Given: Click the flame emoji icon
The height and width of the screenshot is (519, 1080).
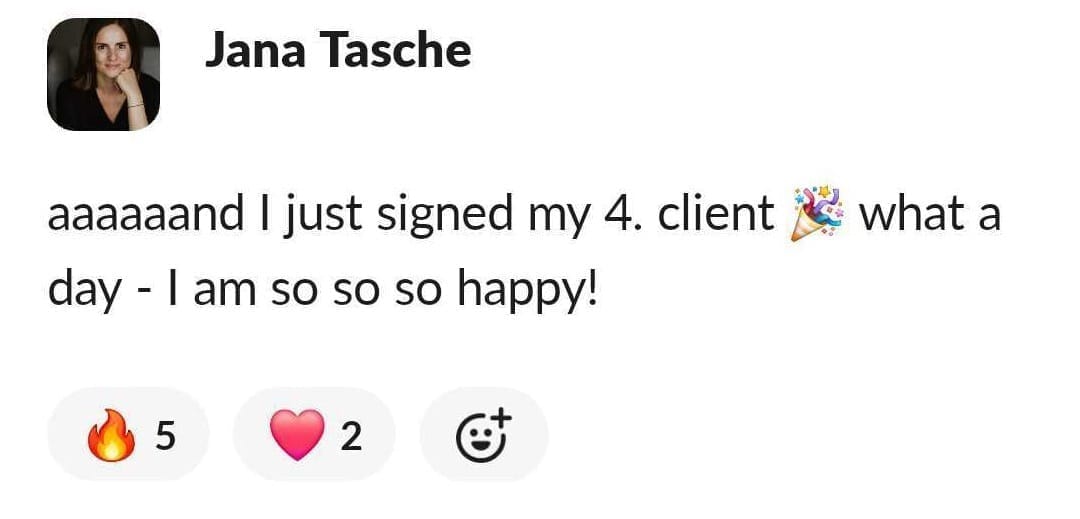Looking at the screenshot, I should click(x=109, y=436).
